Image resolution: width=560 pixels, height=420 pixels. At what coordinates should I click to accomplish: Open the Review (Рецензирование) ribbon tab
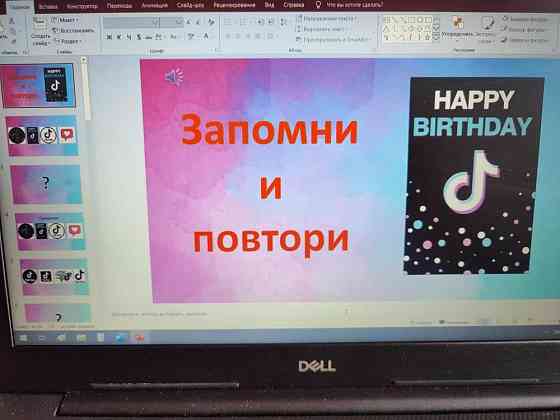click(x=234, y=5)
